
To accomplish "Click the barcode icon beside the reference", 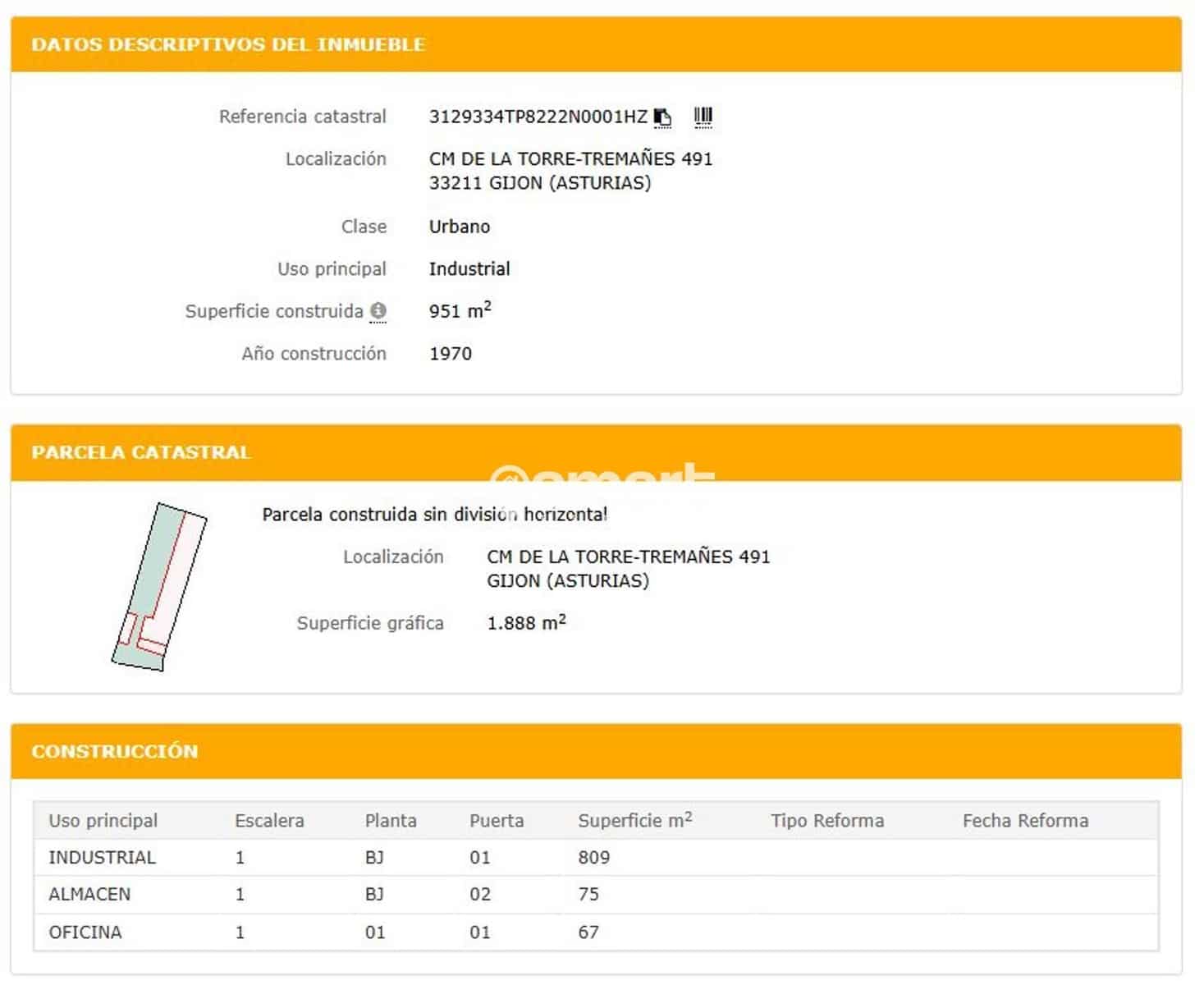I will (x=702, y=116).
